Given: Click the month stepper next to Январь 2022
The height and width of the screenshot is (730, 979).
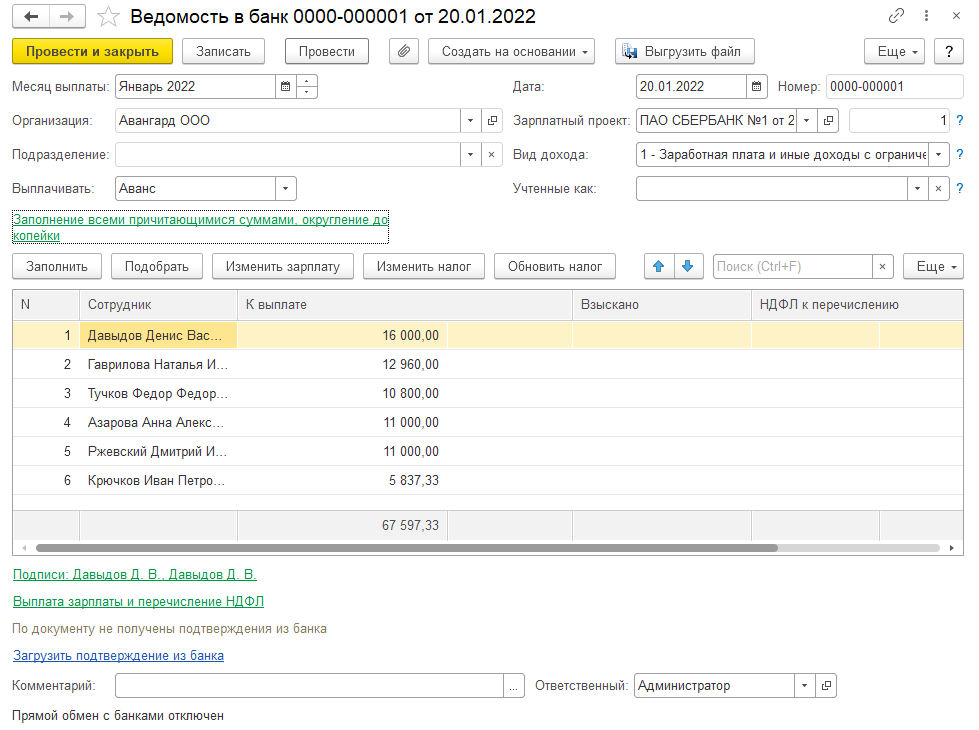Looking at the screenshot, I should tap(307, 87).
